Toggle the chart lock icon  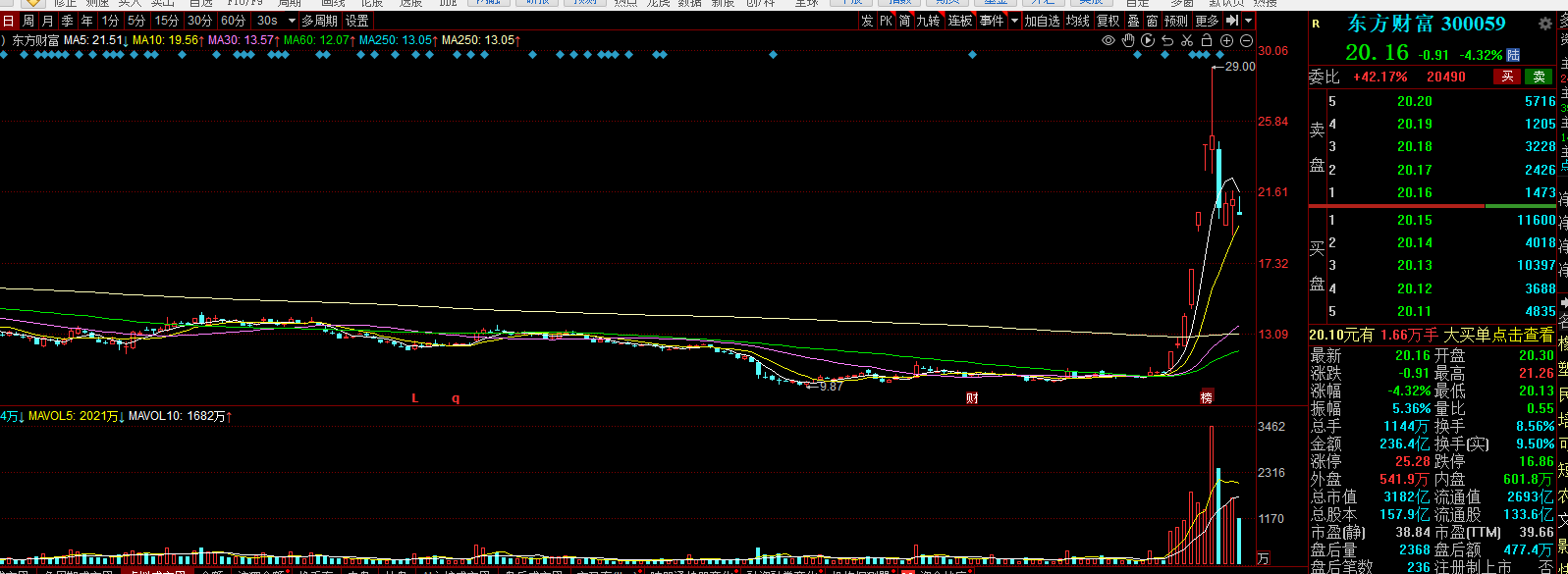point(1207,40)
